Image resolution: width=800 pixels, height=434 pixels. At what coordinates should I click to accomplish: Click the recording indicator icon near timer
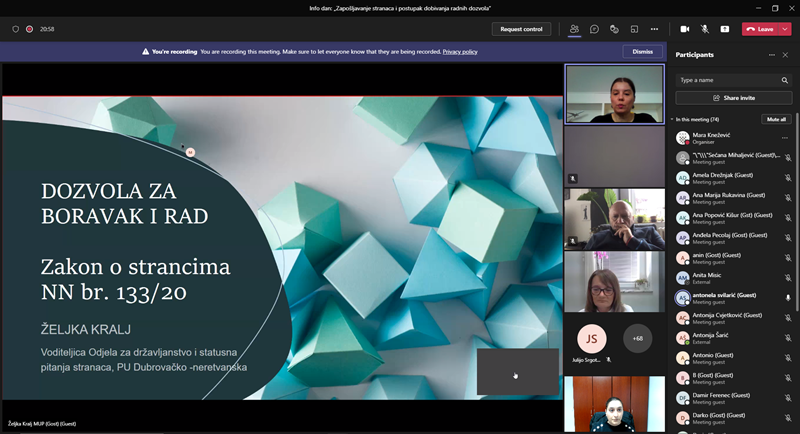pos(29,29)
